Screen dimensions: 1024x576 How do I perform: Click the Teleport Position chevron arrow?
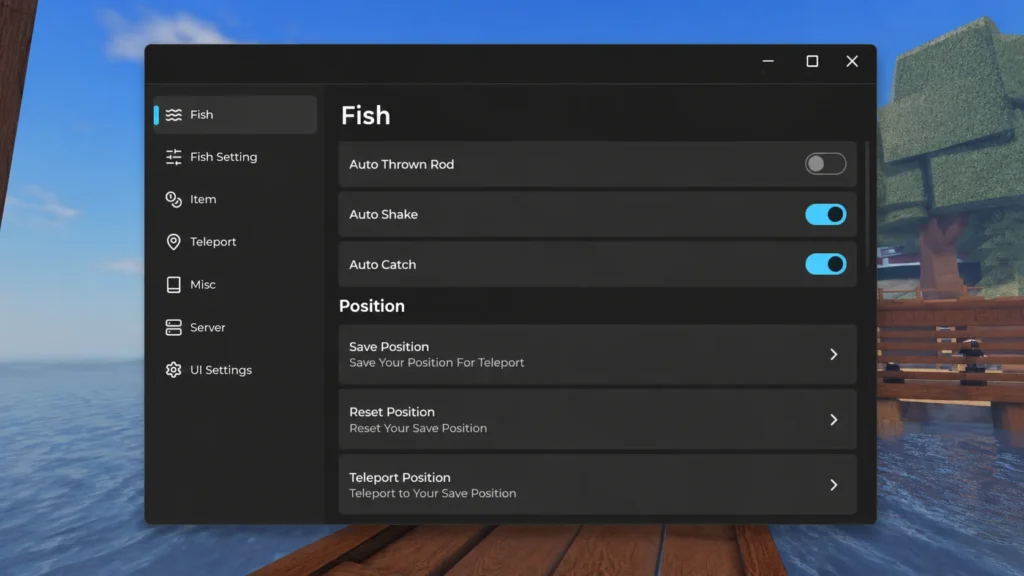click(833, 485)
